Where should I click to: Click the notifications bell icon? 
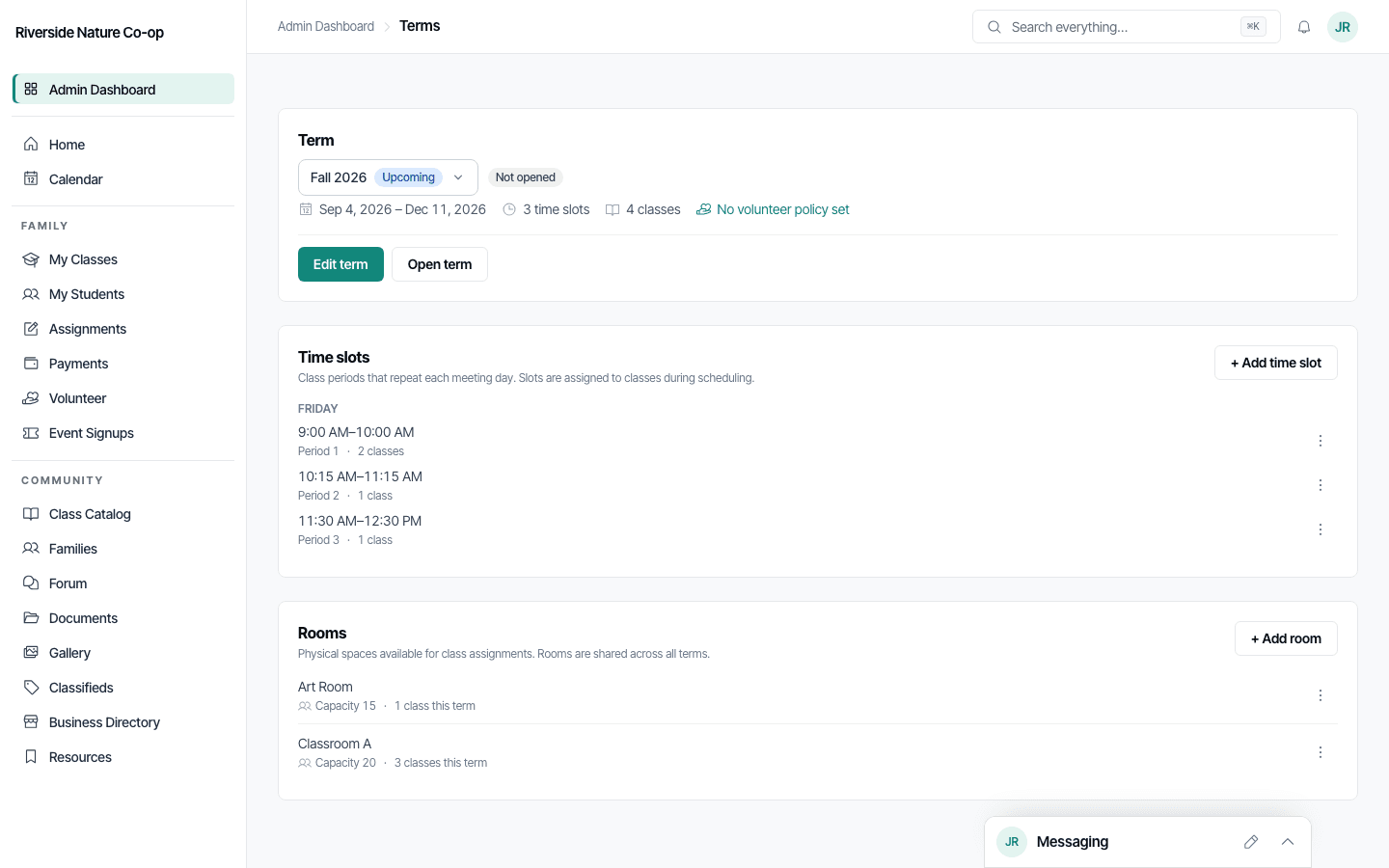click(x=1304, y=27)
